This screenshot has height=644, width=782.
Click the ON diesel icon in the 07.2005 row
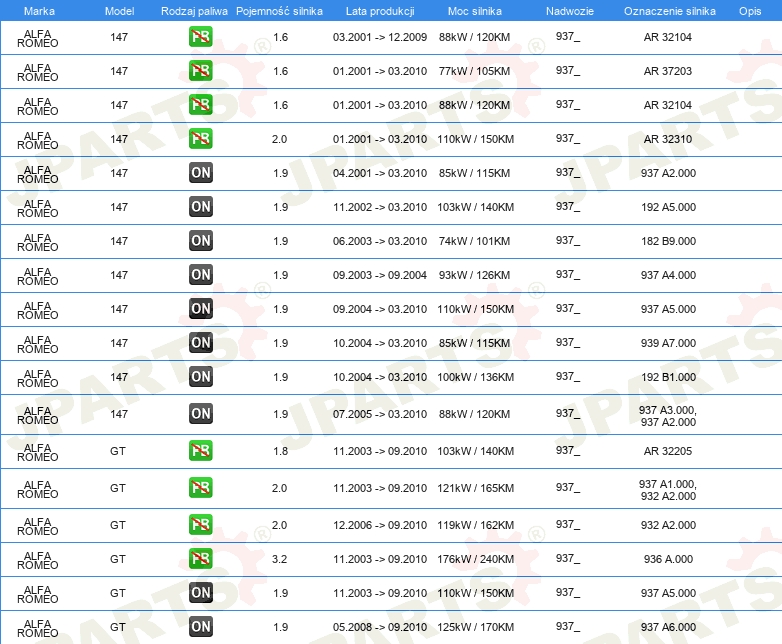tap(200, 414)
